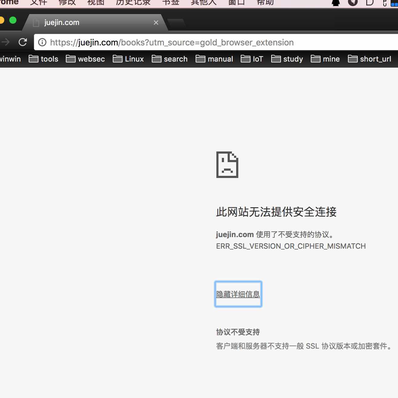Open the mine bookmark folder
Screen dimensions: 398x398
point(325,59)
